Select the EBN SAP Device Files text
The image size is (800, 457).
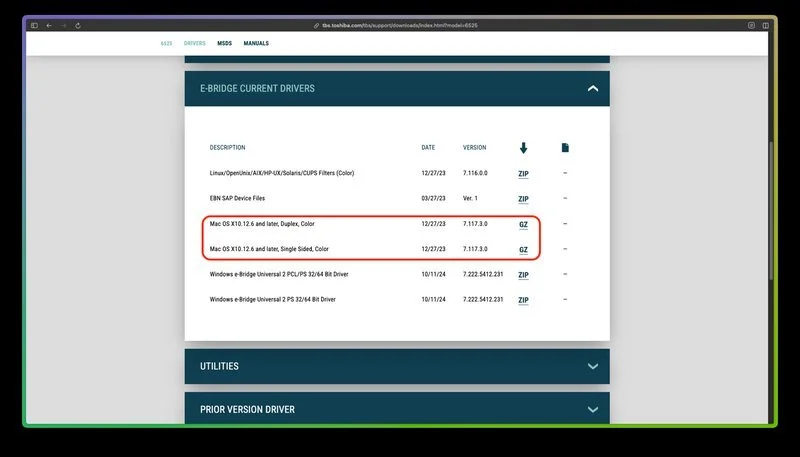coord(237,198)
